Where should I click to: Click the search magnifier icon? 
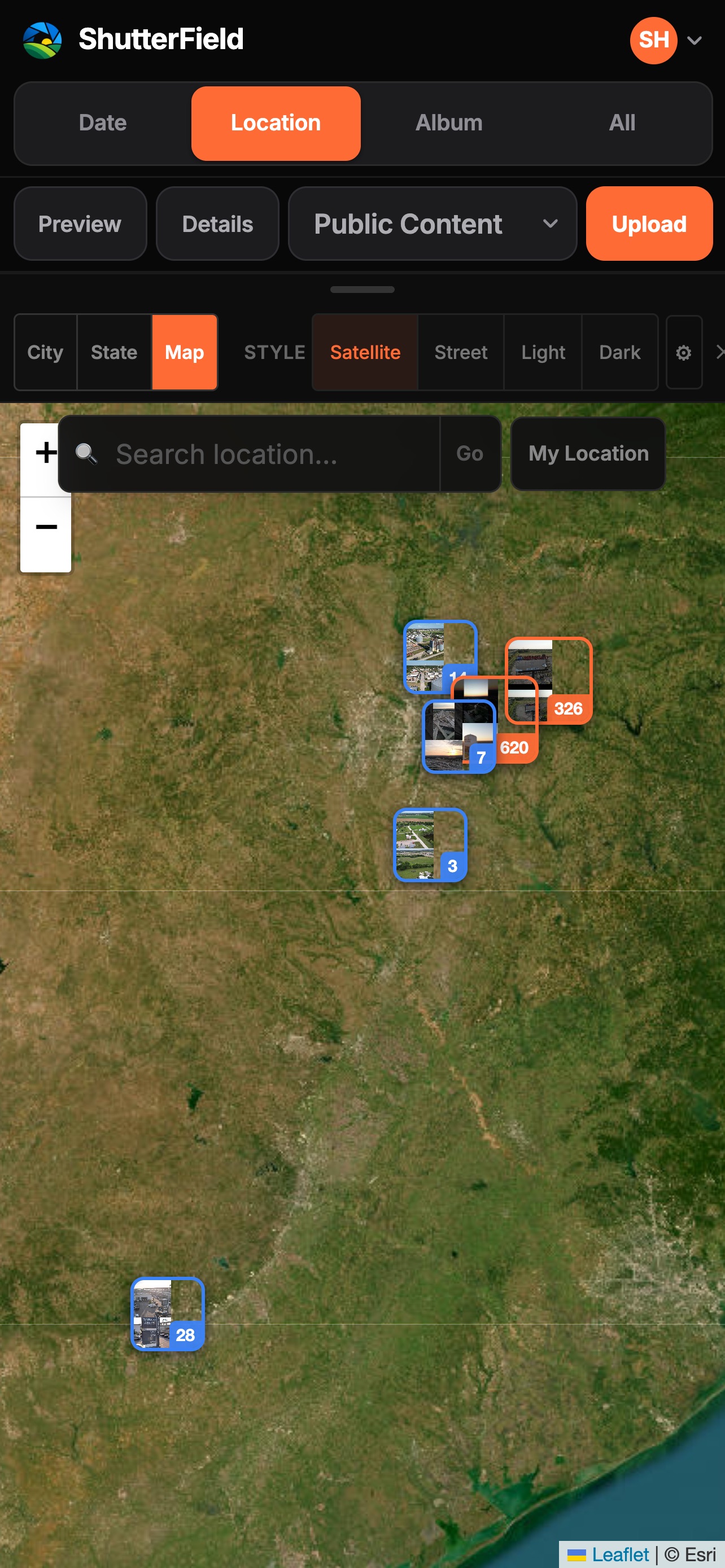point(86,454)
